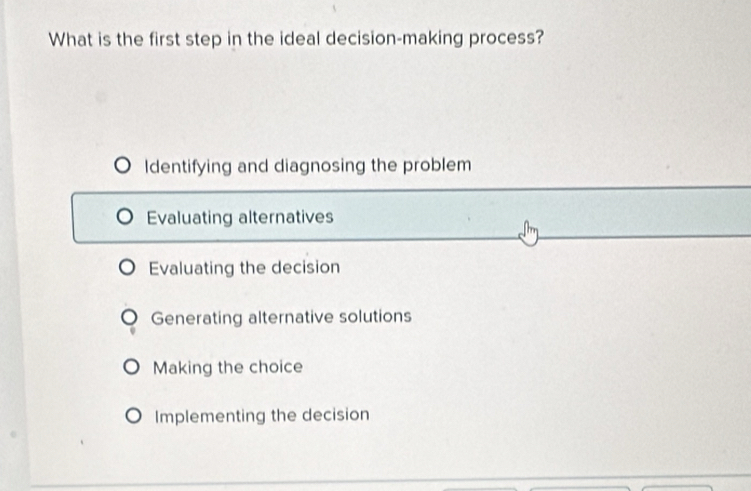Image resolution: width=751 pixels, height=491 pixels.
Task: Pick the 'Generating alternative solutions' radio button
Action: (131, 317)
